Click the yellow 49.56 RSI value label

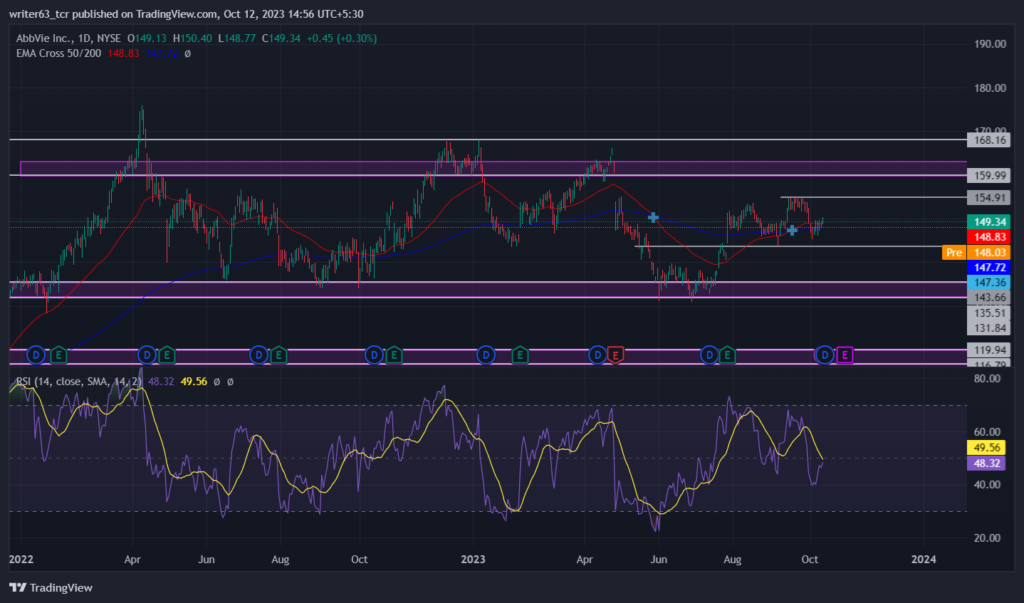click(x=986, y=448)
